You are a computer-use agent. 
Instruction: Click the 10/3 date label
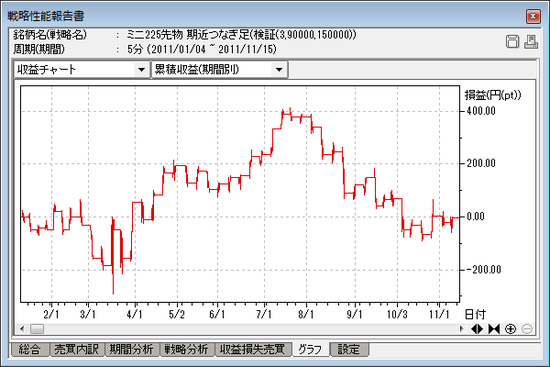(397, 314)
